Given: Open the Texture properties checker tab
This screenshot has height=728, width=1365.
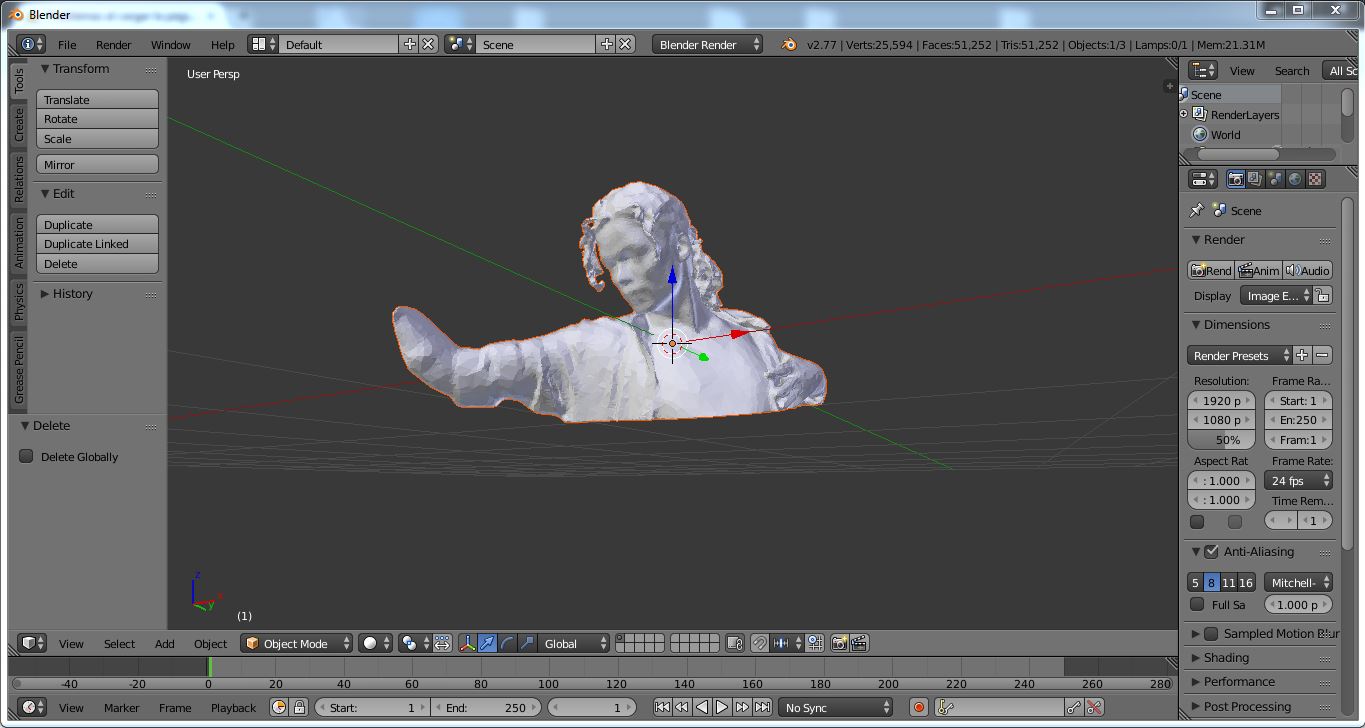Looking at the screenshot, I should tap(1315, 179).
